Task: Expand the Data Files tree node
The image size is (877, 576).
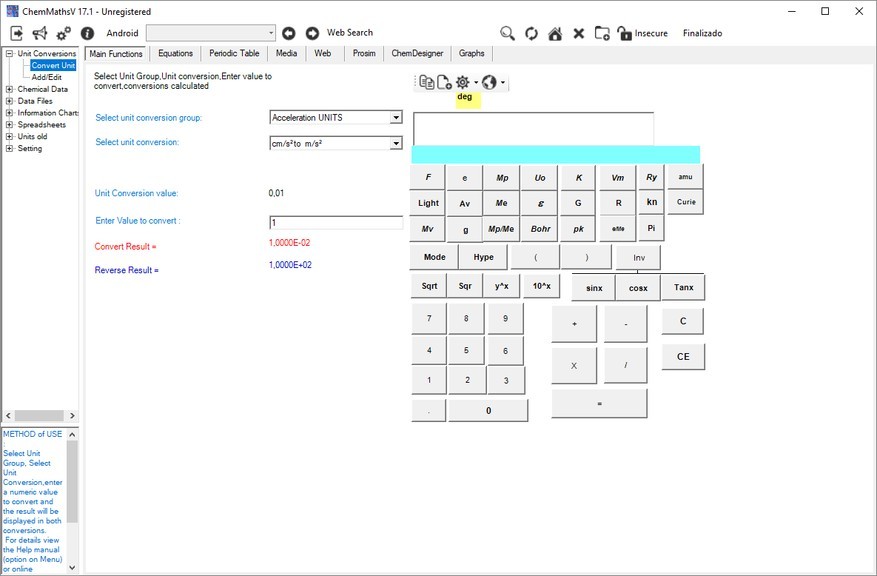Action: click(9, 101)
